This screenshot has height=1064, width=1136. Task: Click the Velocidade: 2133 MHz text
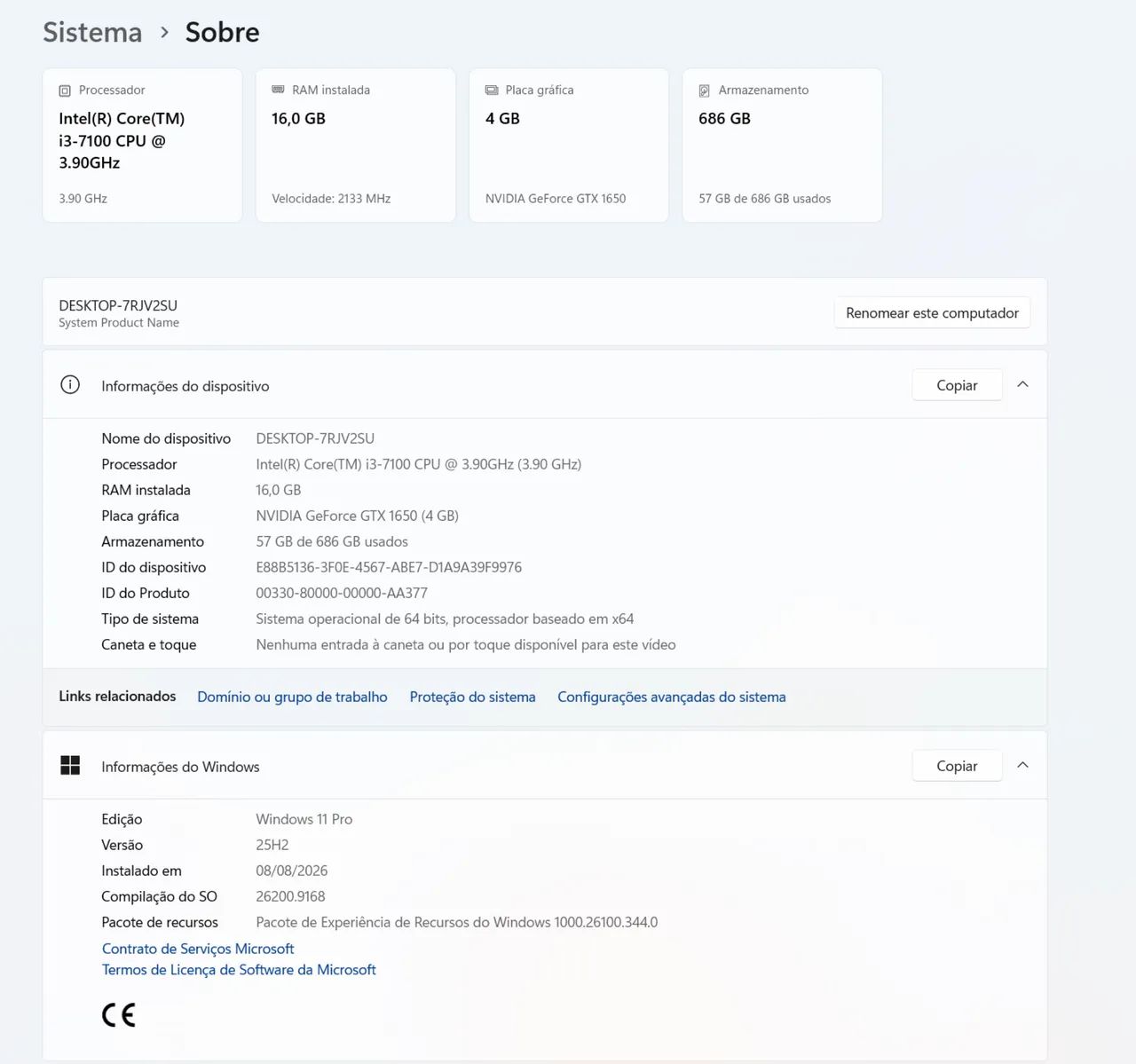[331, 199]
